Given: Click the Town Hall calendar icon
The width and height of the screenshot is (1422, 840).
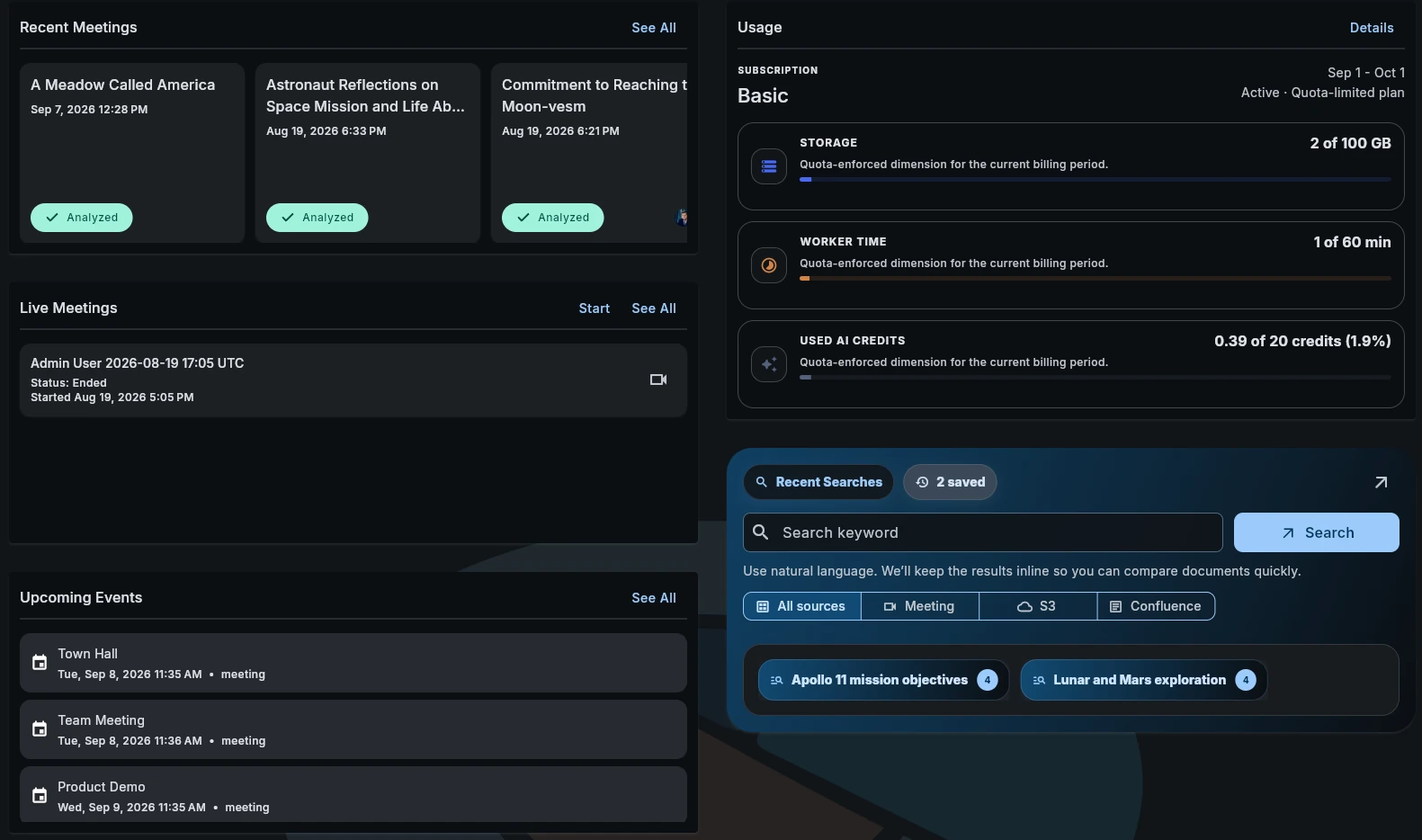Looking at the screenshot, I should pos(40,663).
